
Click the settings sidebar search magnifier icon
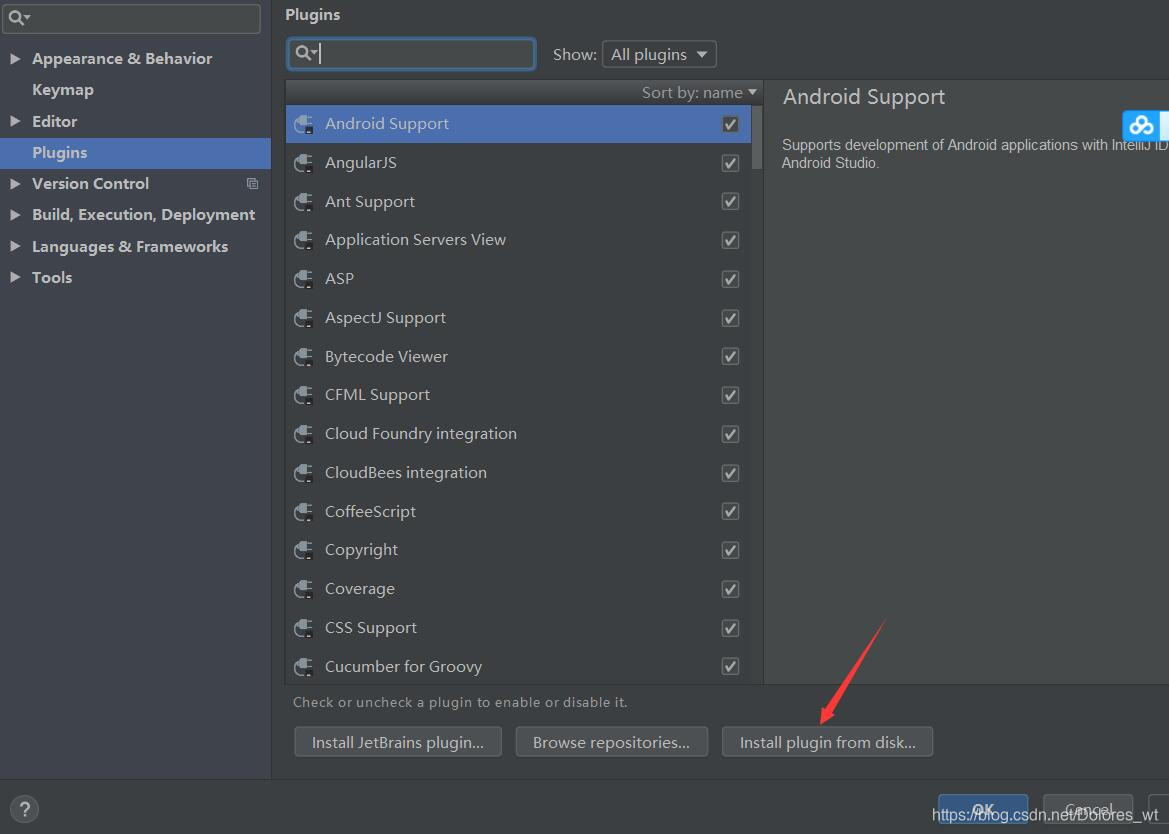[18, 18]
